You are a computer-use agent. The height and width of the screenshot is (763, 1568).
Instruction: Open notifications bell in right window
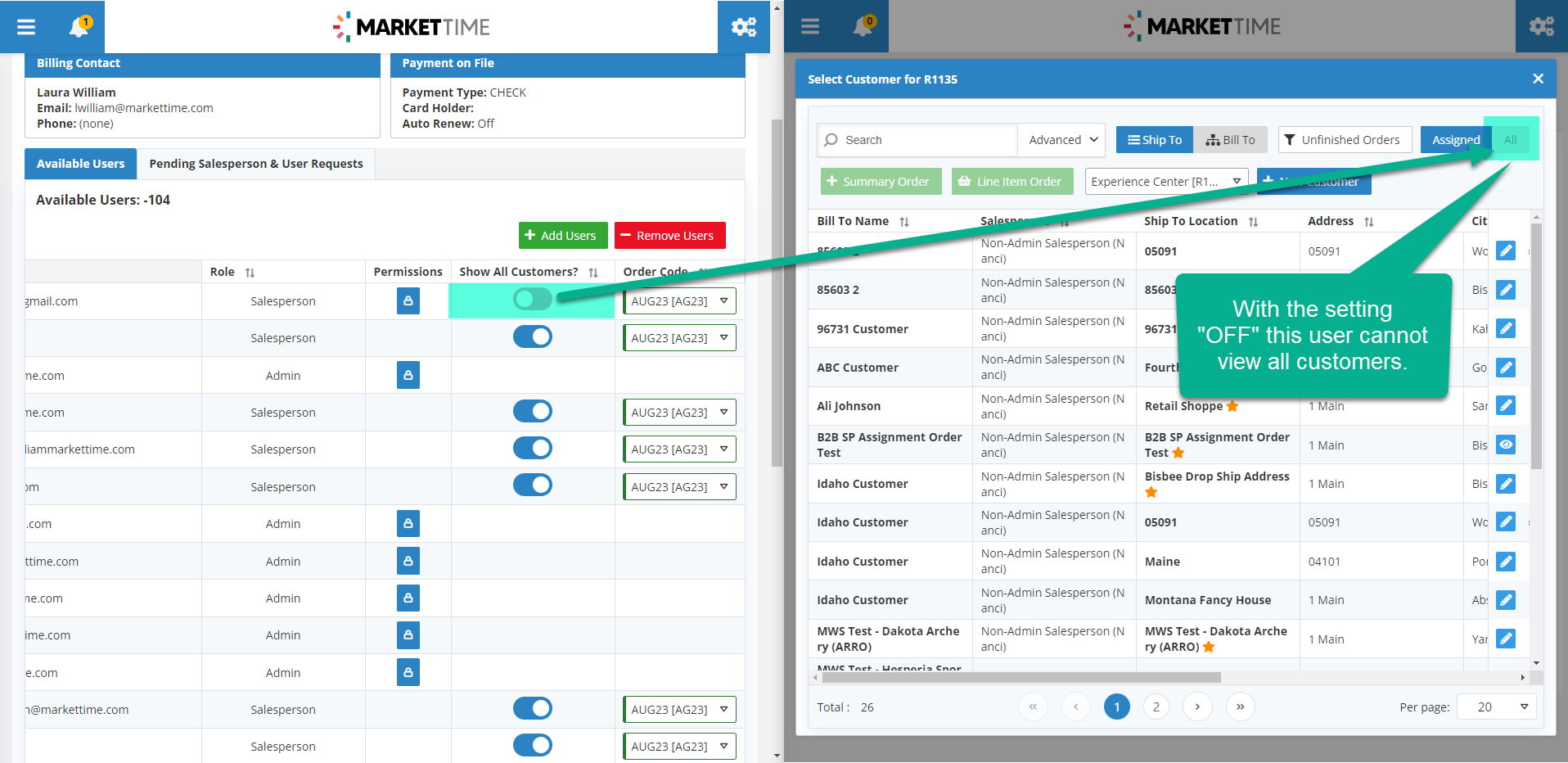[x=863, y=27]
